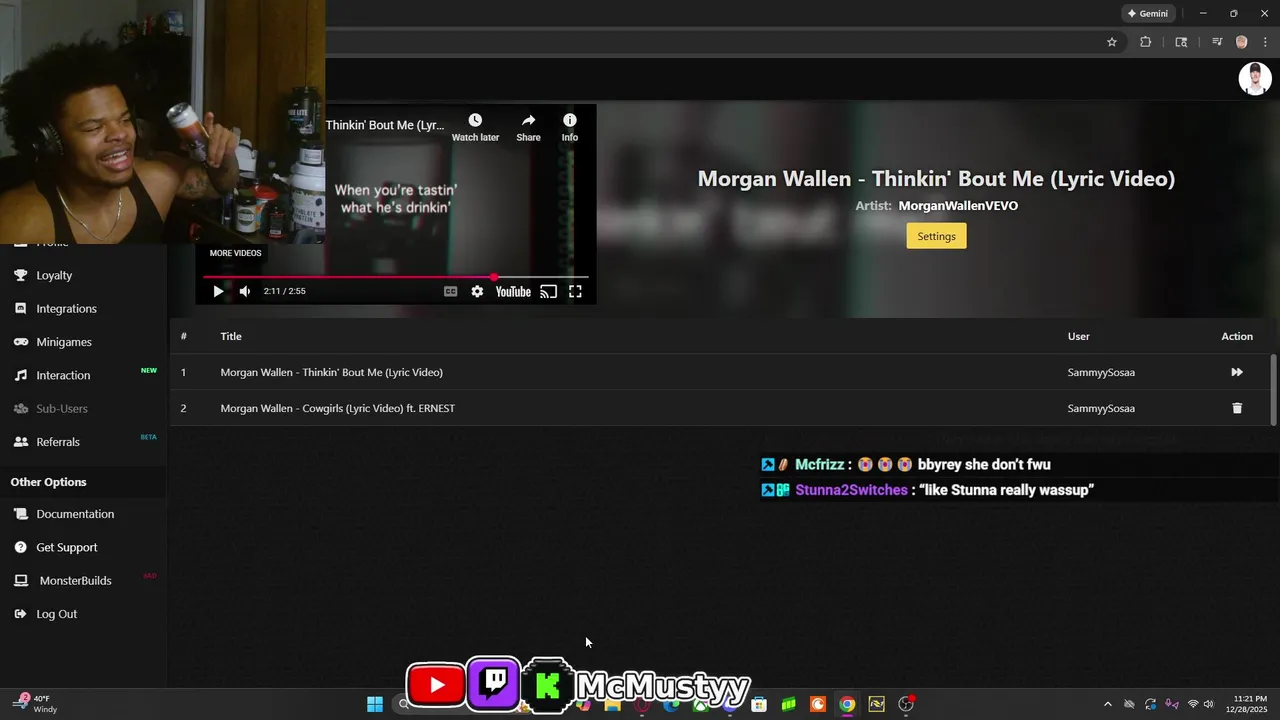
Task: Delete the Cowgirls song from queue
Action: 1237,408
